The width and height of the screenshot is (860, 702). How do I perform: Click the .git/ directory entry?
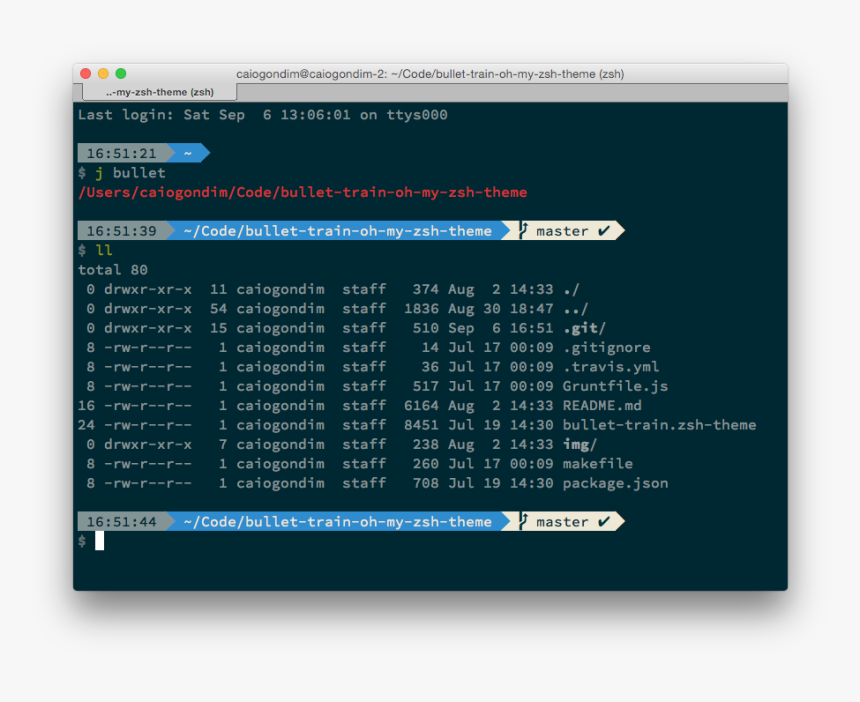[x=584, y=328]
